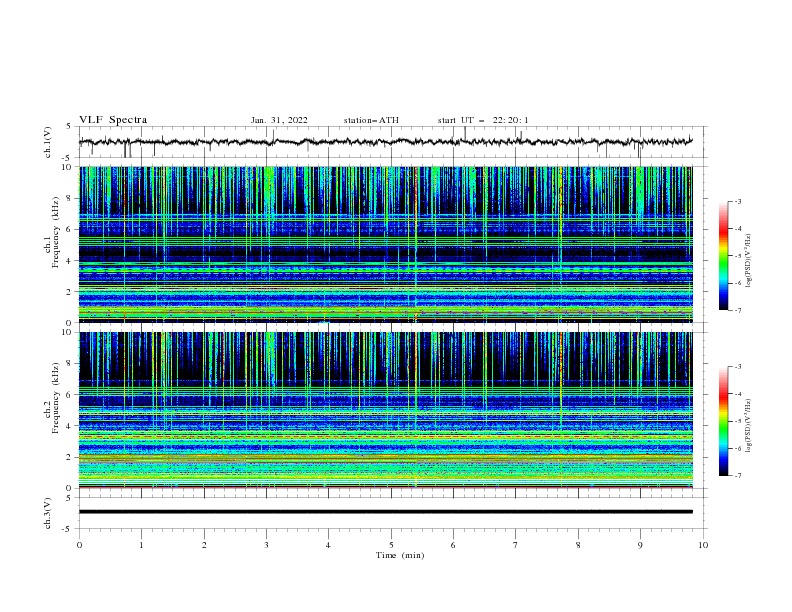Viewport: 792px width, 612px height.
Task: Click the "6" tick on time axis
Action: 453,545
